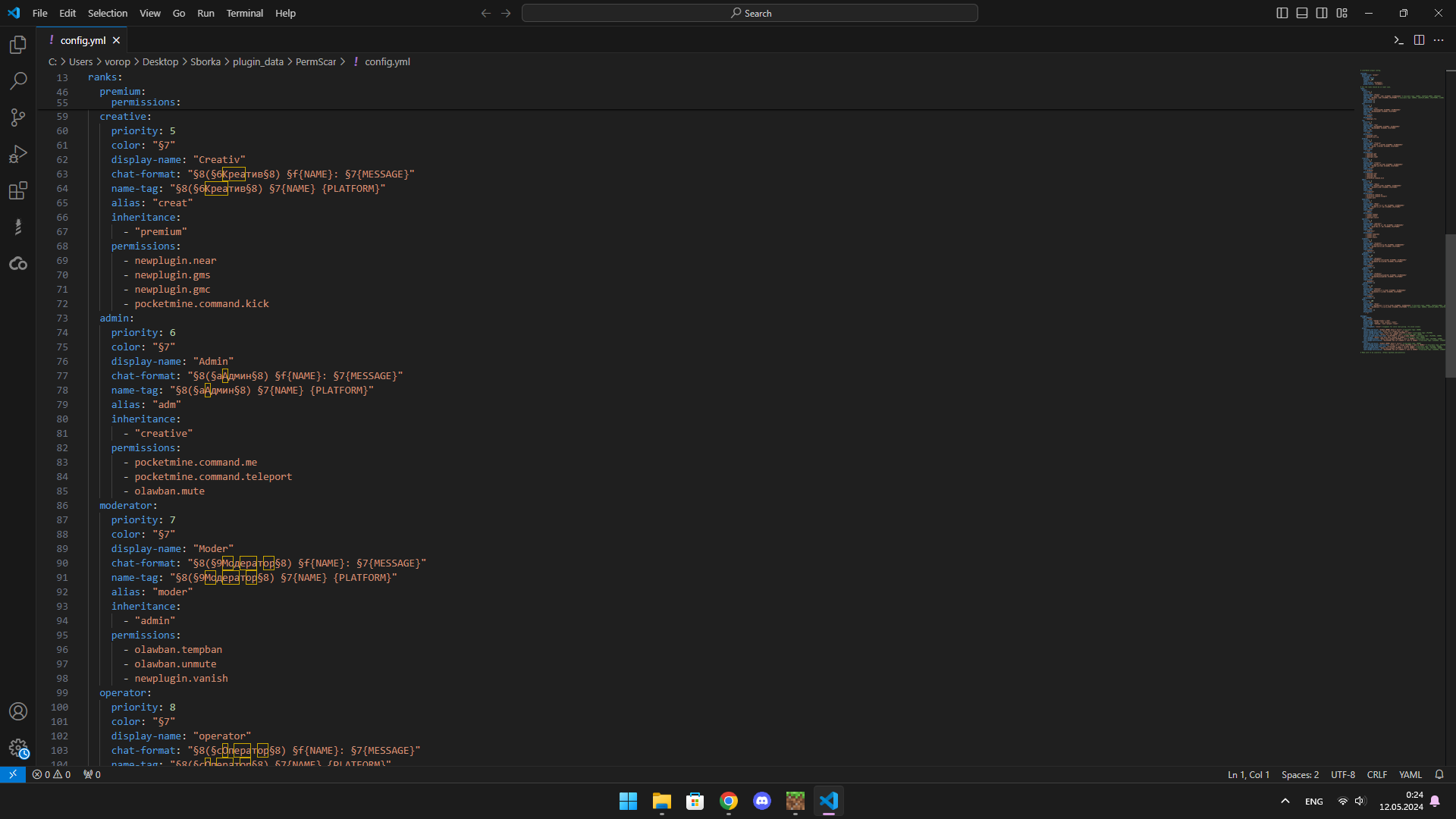The height and width of the screenshot is (819, 1456).
Task: Open the Extensions view
Action: pyautogui.click(x=18, y=190)
